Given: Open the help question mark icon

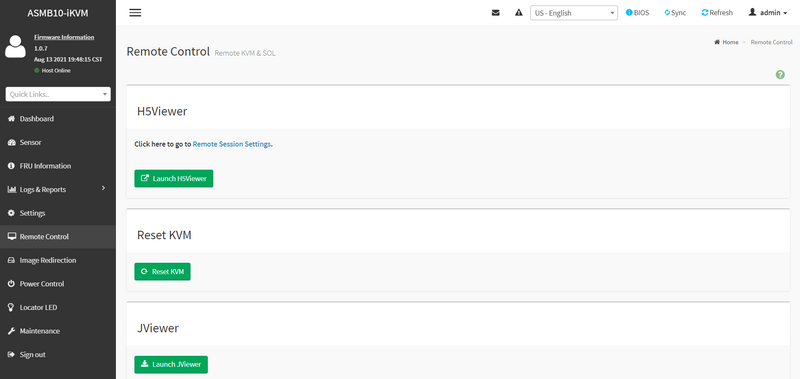Looking at the screenshot, I should 780,74.
